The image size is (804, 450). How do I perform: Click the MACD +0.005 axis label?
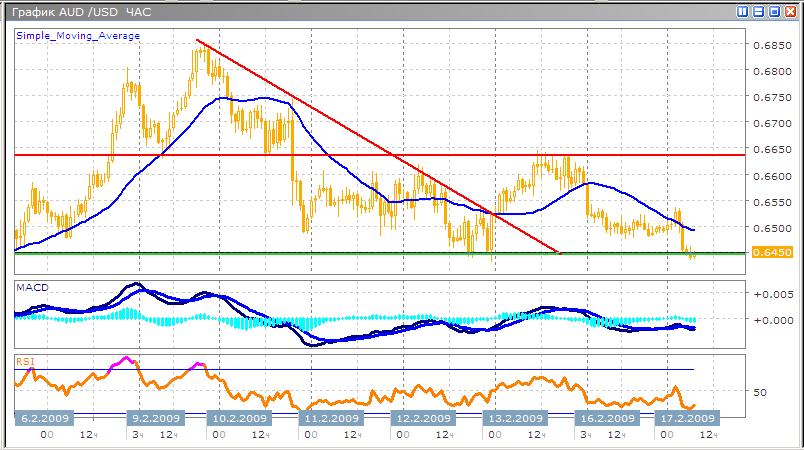[772, 295]
